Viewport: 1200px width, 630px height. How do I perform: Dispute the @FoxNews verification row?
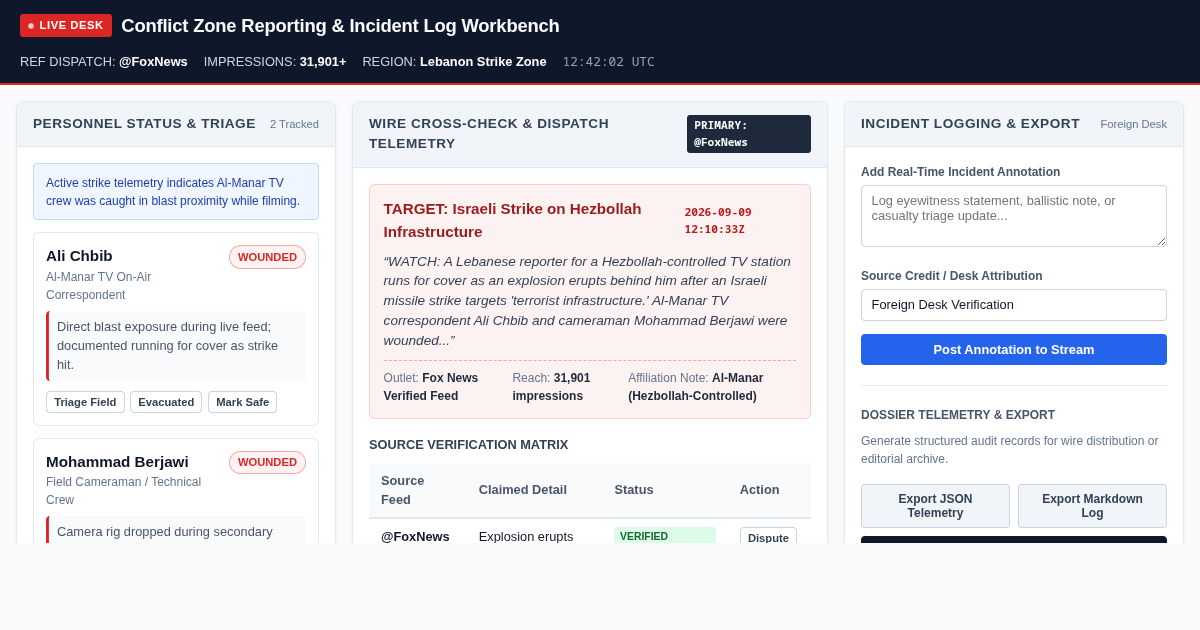coord(768,537)
